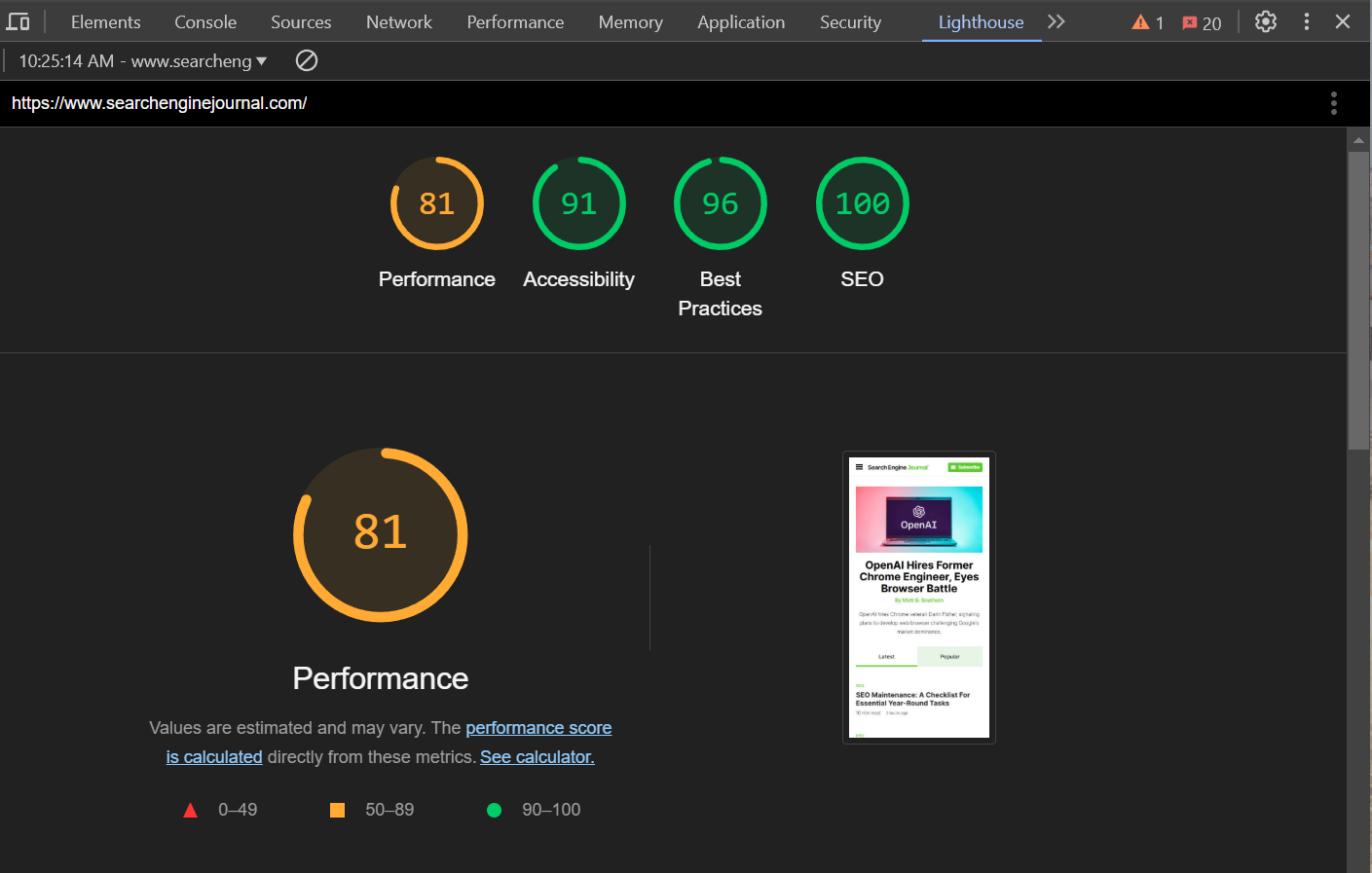This screenshot has height=873, width=1372.
Task: Clear the Lighthouse report with block icon
Action: (x=306, y=60)
